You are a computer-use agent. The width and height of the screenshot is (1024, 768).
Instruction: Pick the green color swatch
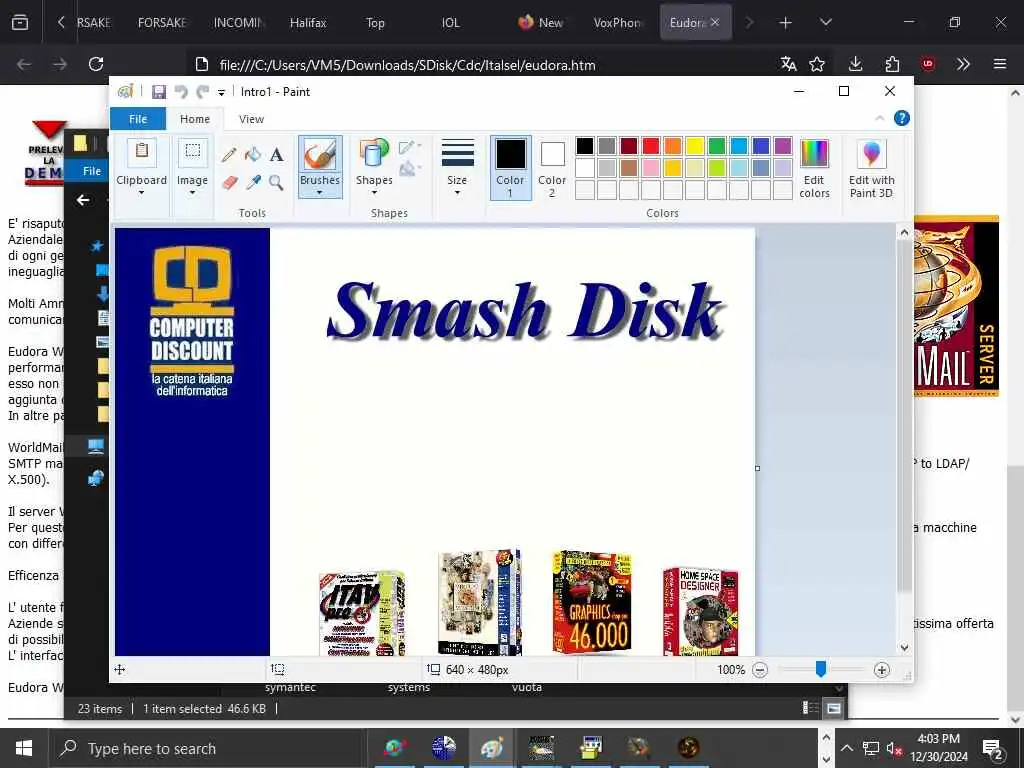click(x=716, y=146)
